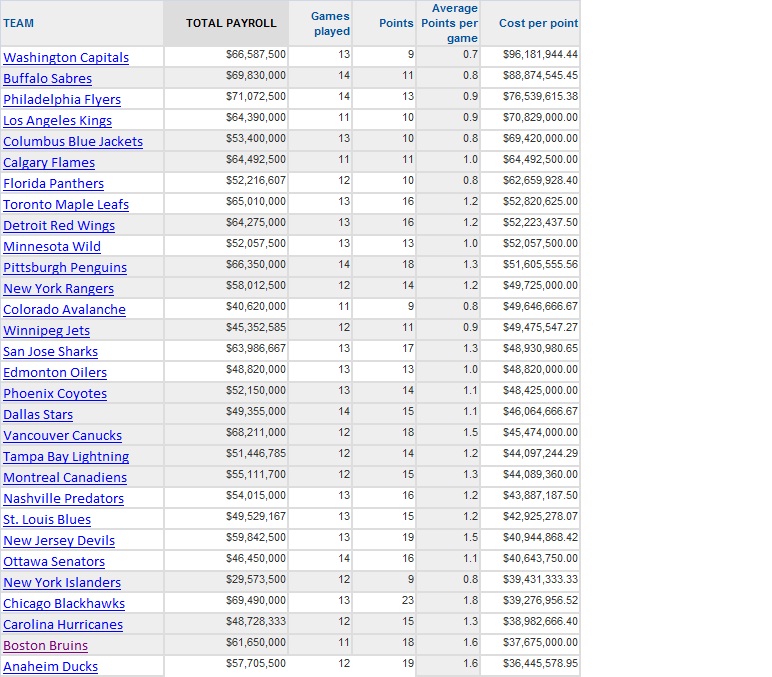The image size is (772, 677).
Task: Open the Los Angeles Kings link
Action: [58, 121]
